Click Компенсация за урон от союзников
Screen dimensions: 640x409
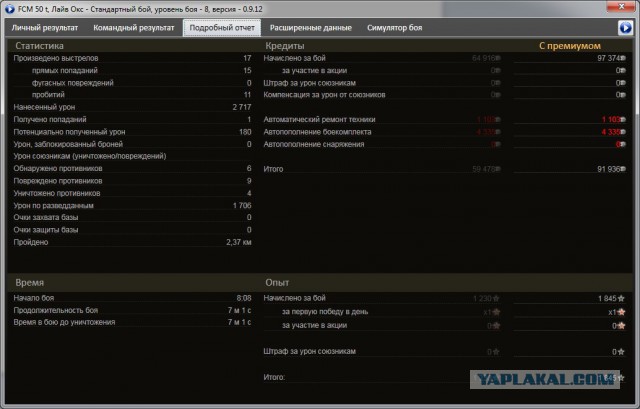(x=324, y=95)
